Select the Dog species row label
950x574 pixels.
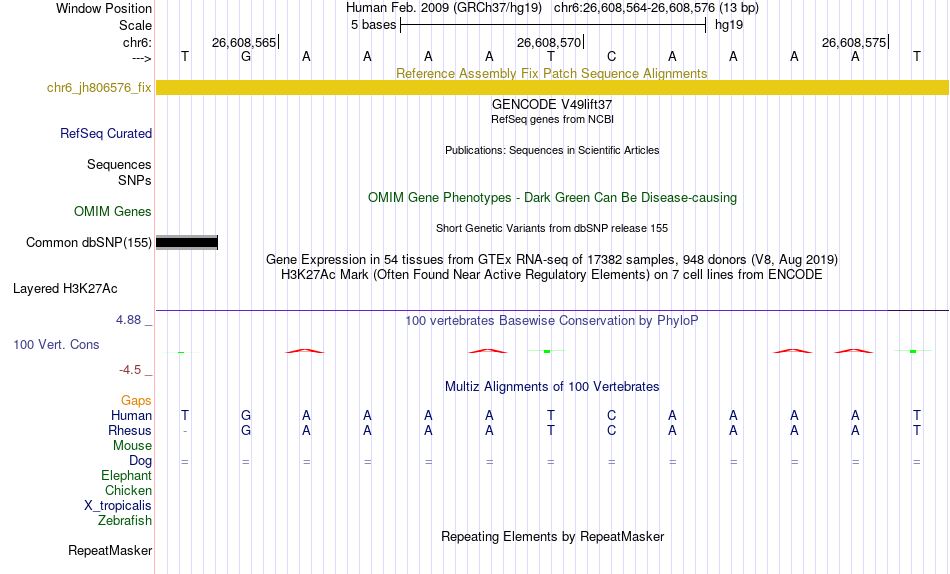[141, 461]
